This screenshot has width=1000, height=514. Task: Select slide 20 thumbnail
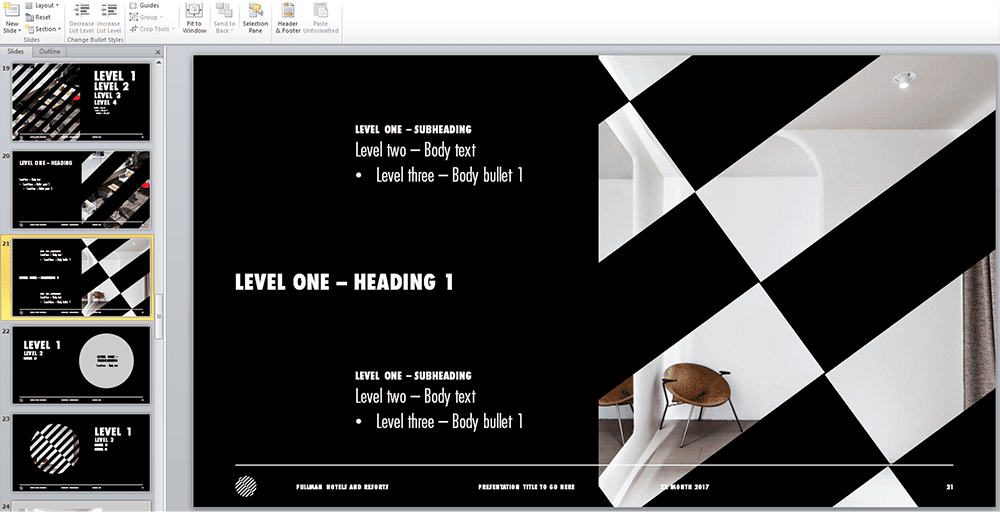(82, 190)
